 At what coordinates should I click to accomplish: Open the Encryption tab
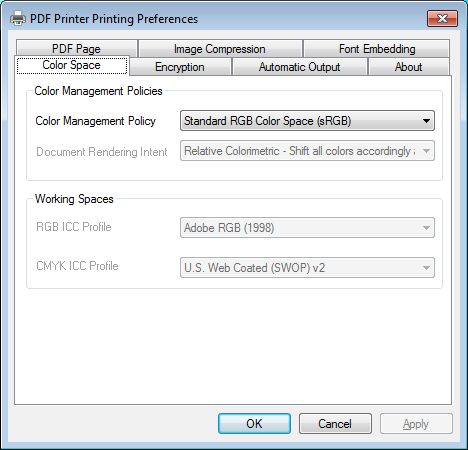coord(180,67)
